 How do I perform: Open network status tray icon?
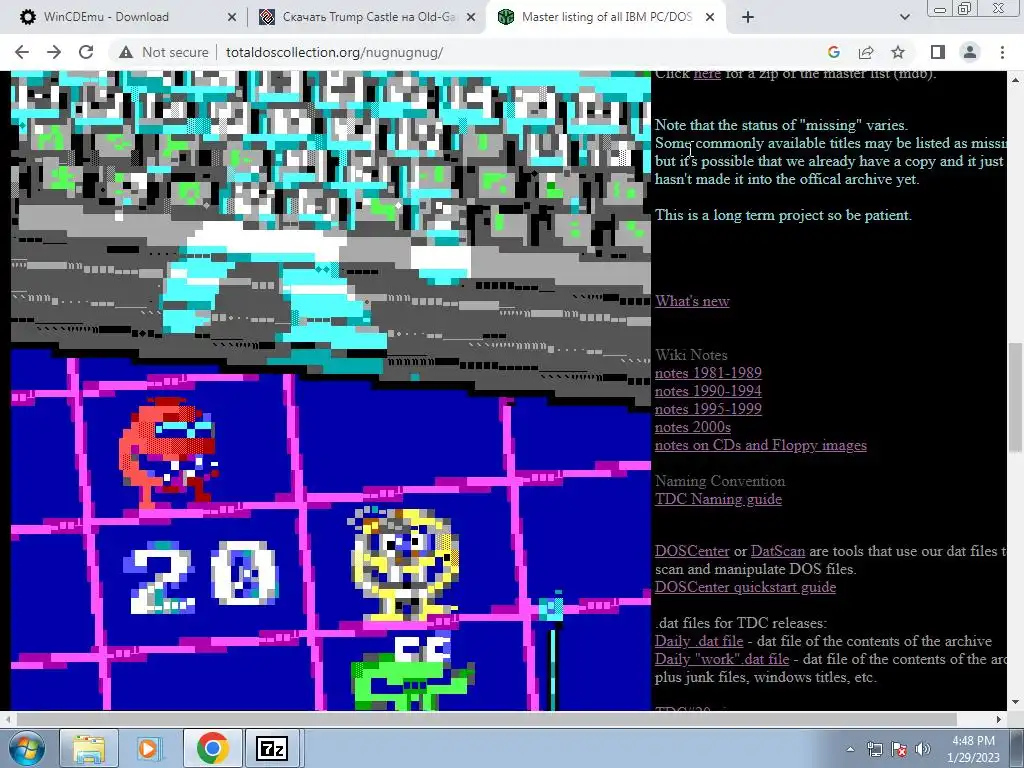click(874, 749)
